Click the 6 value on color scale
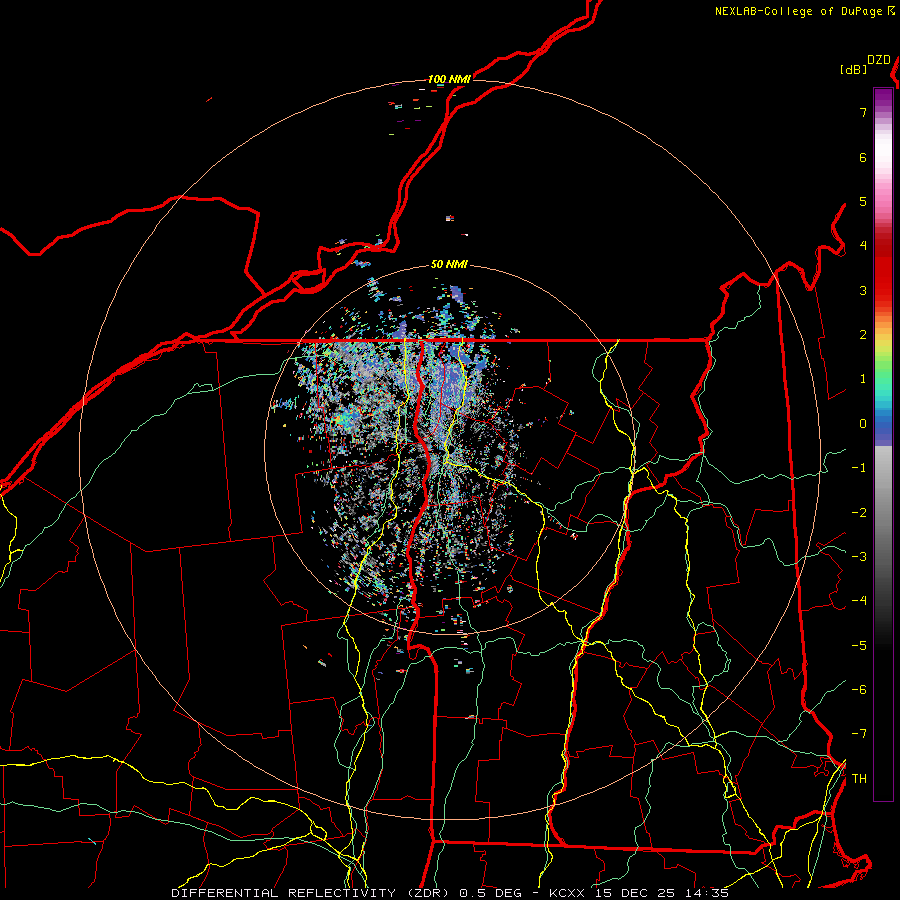This screenshot has width=900, height=900. tap(863, 157)
